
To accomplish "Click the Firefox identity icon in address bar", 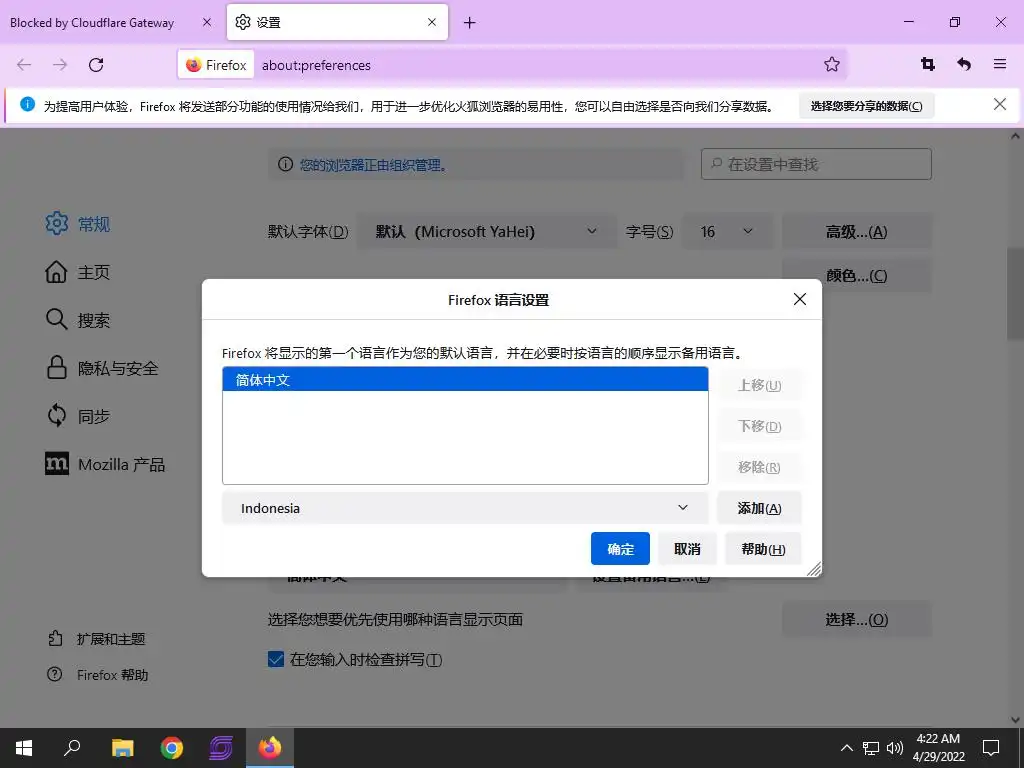I will coord(216,65).
